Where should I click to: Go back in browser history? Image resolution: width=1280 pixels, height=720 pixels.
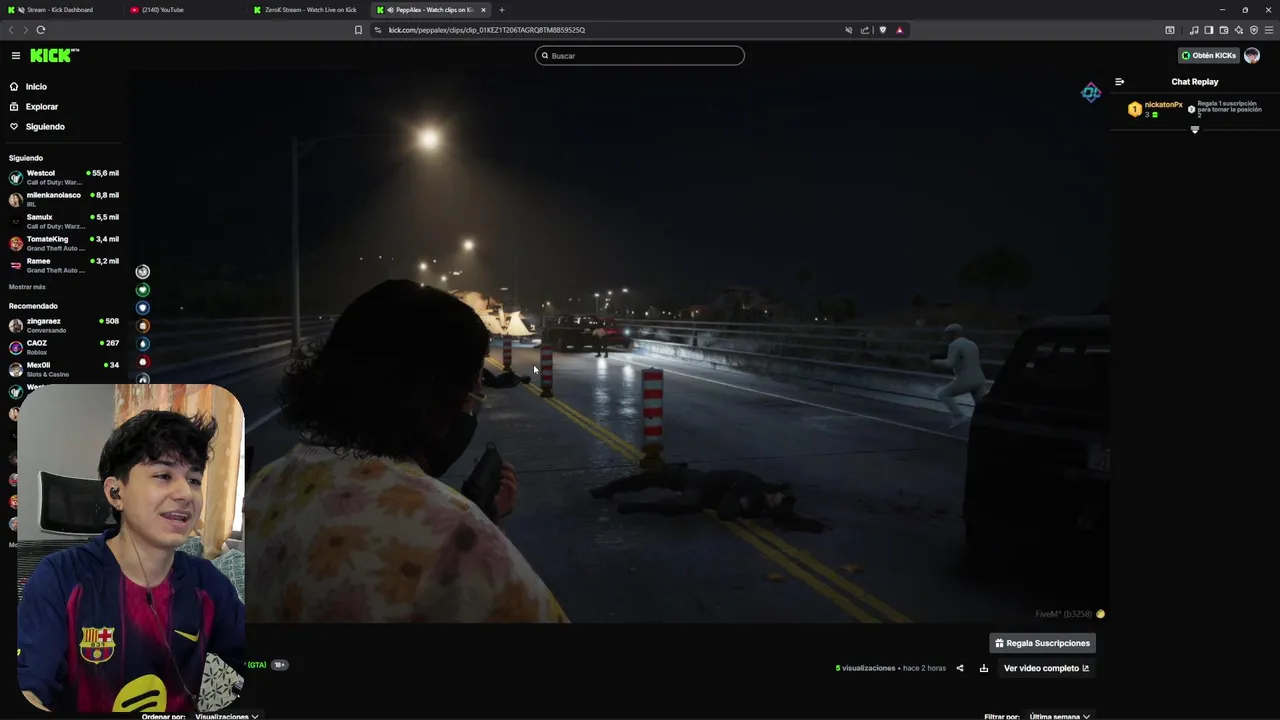point(11,30)
